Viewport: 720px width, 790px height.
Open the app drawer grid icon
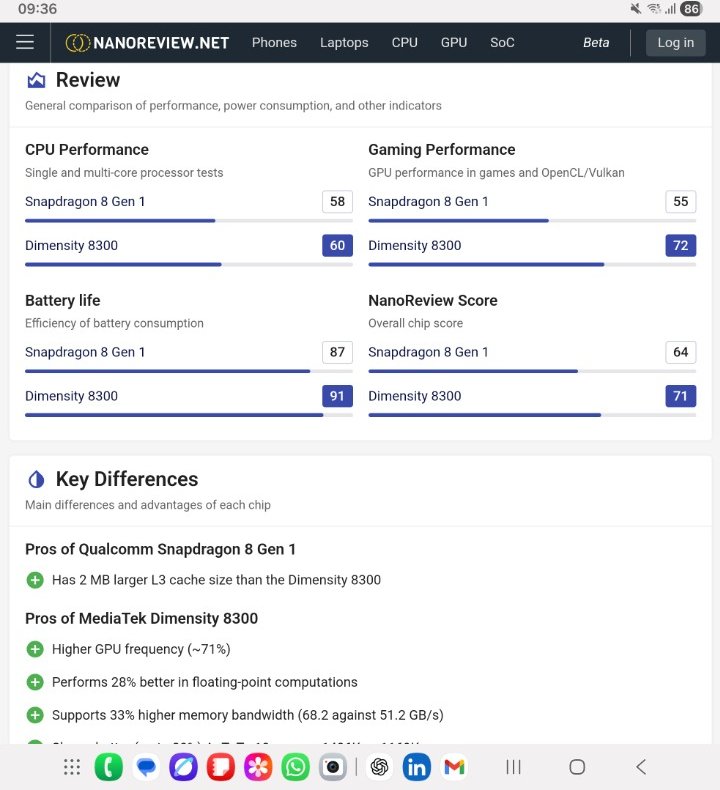tap(72, 767)
